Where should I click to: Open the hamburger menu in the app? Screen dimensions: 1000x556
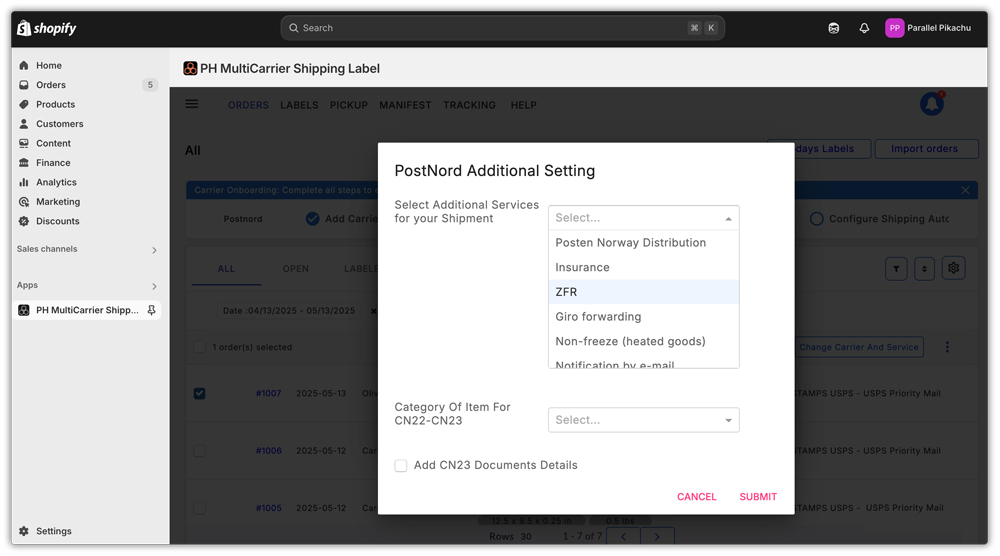coord(192,104)
